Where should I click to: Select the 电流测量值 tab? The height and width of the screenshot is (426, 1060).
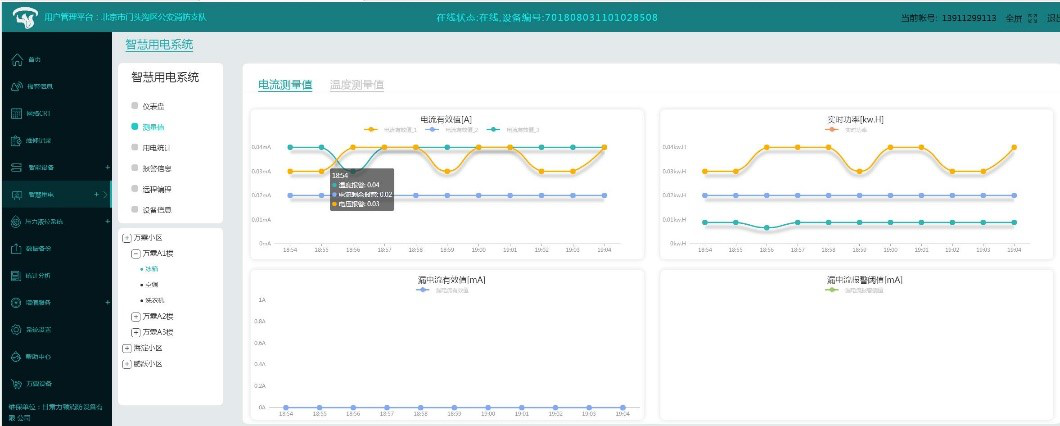285,86
